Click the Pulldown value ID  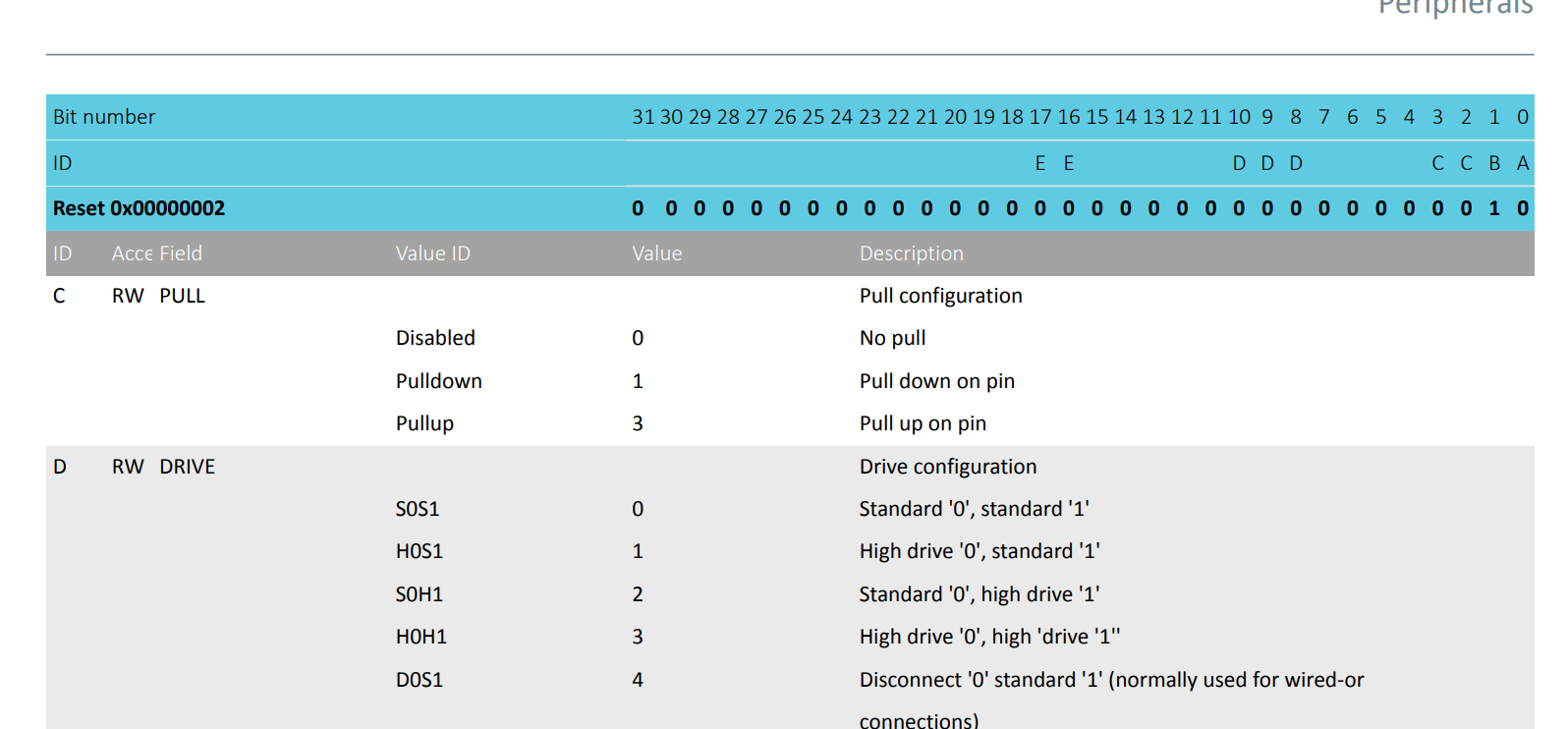(x=438, y=381)
